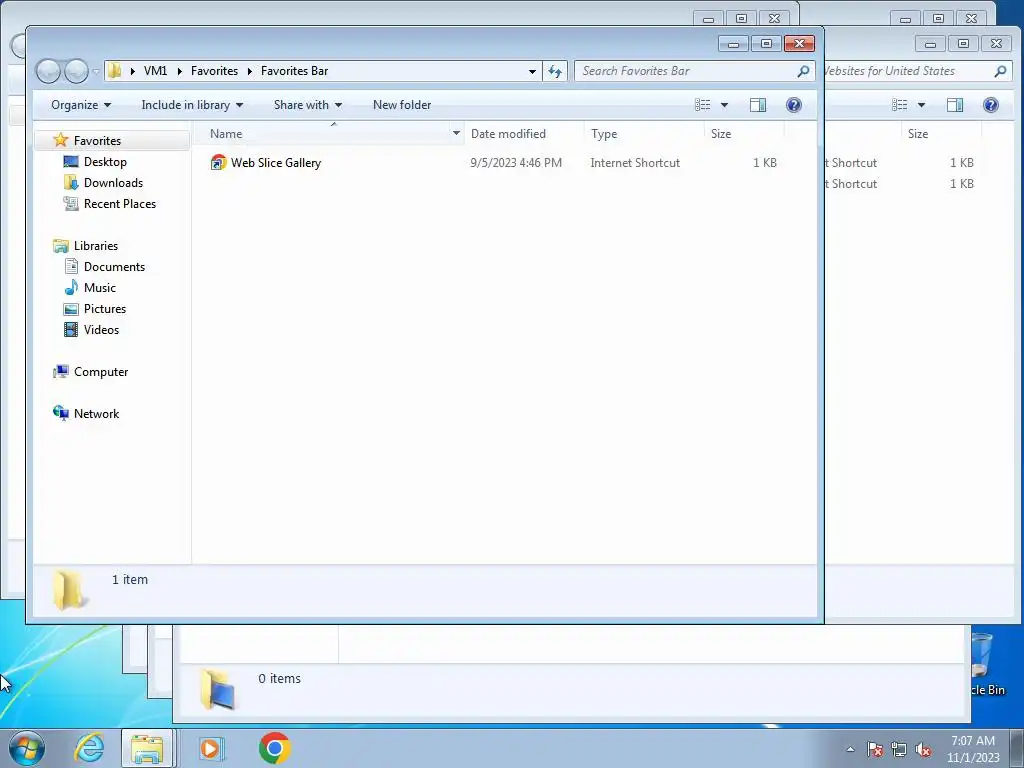Click the Videos film strip icon
This screenshot has height=768, width=1024.
pyautogui.click(x=71, y=329)
